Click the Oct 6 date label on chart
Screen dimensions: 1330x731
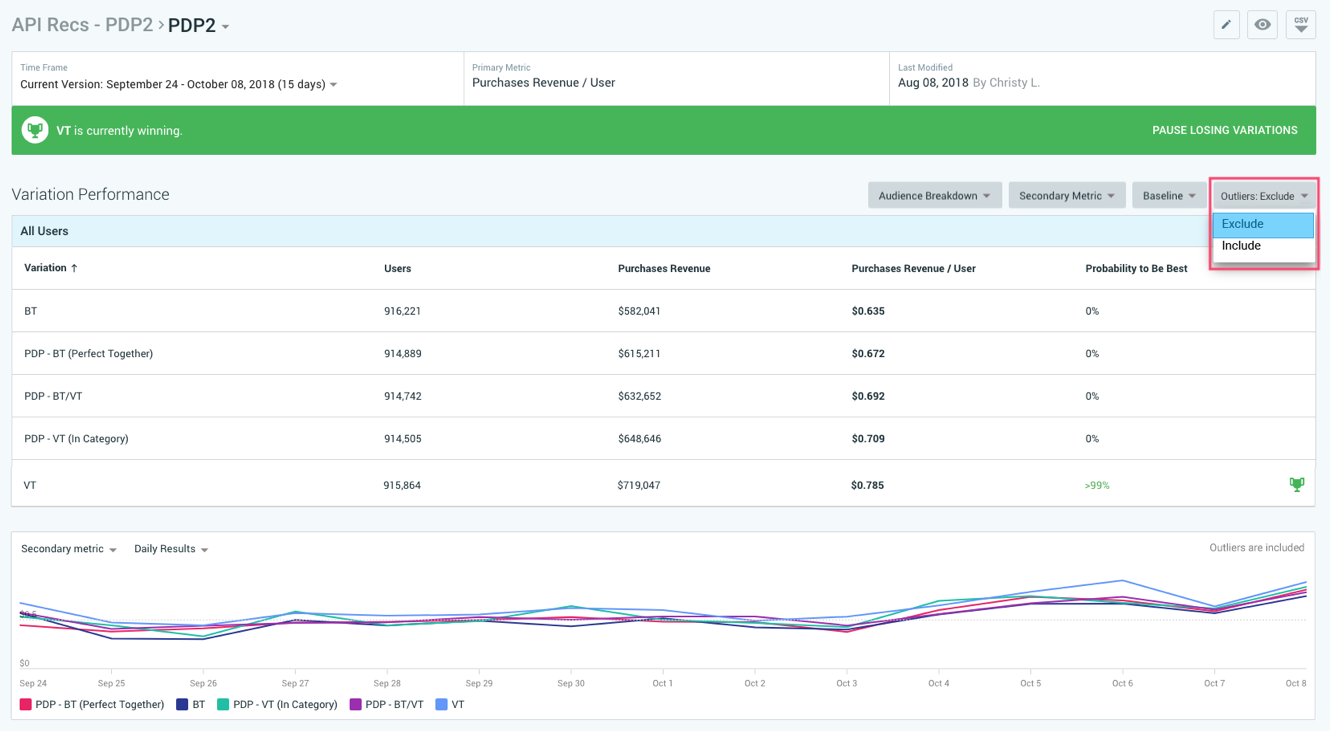(x=1122, y=684)
